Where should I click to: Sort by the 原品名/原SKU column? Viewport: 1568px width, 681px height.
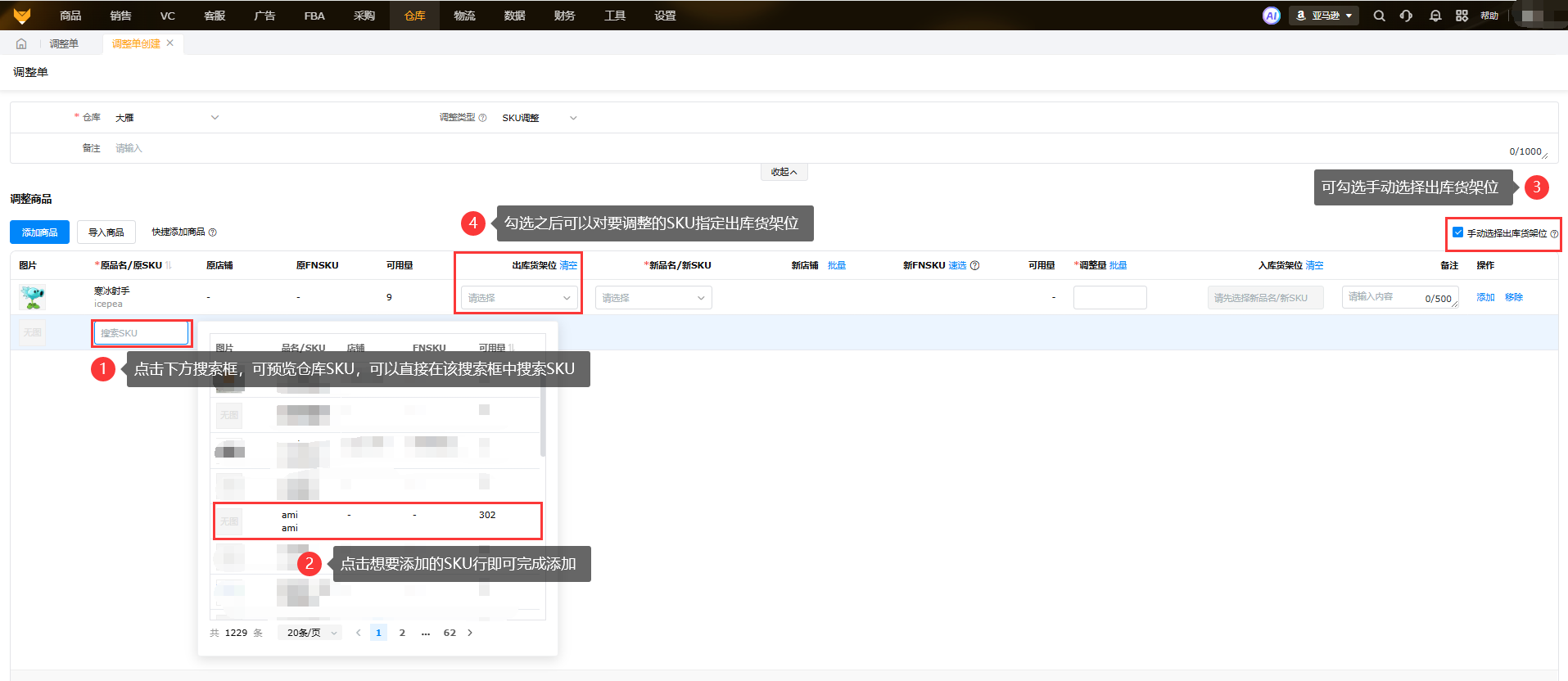click(x=168, y=265)
